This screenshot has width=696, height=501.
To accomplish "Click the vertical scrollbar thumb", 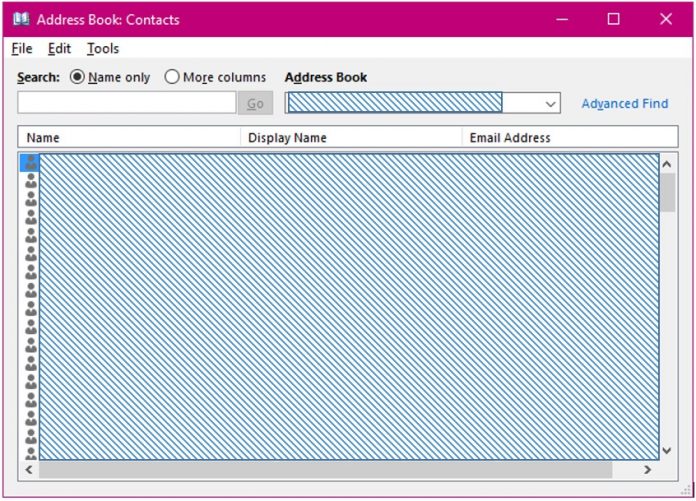I will pos(667,192).
